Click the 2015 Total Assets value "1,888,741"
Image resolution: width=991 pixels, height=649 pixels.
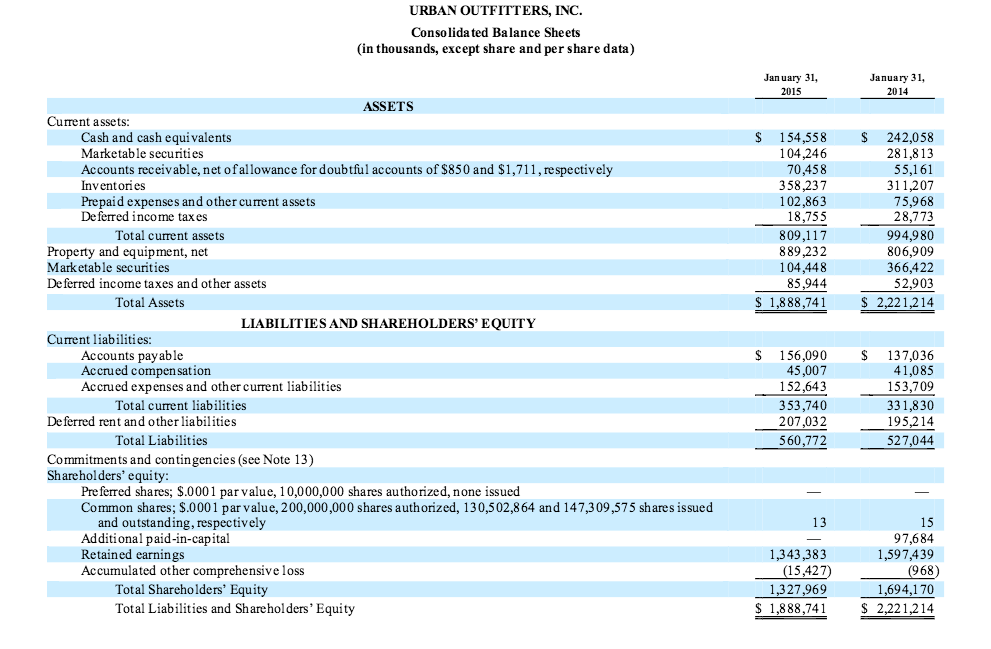[x=798, y=302]
